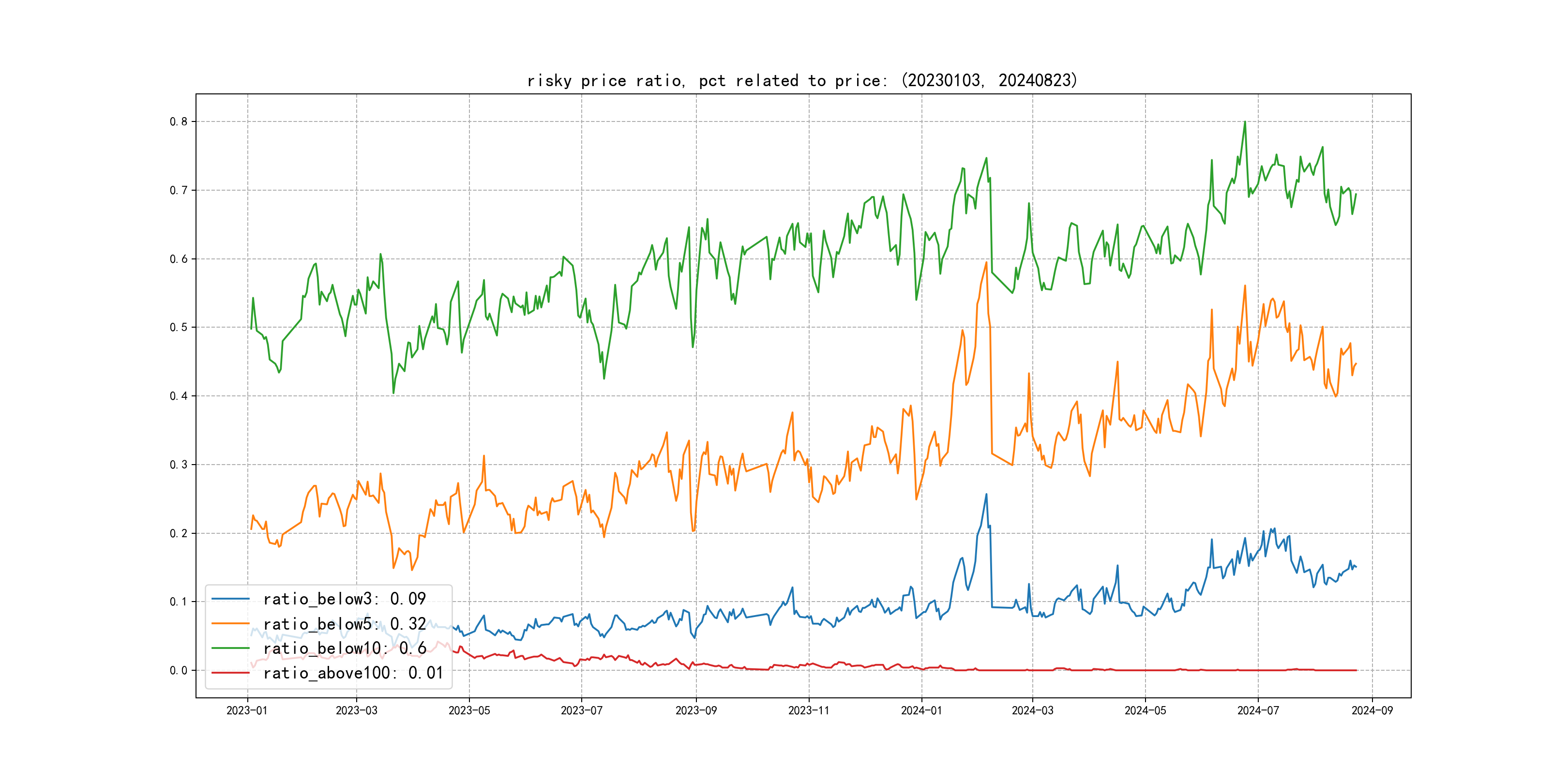The width and height of the screenshot is (1568, 784).
Task: Click the 2024-05 x-axis tick label
Action: point(1145,710)
